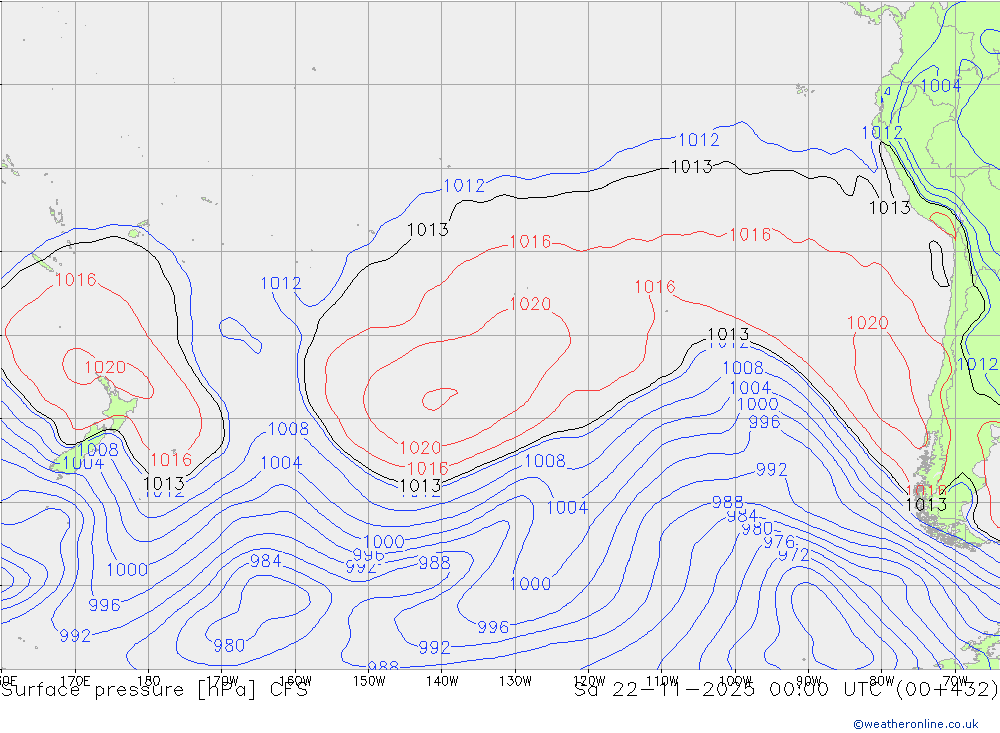
Task: Click the 90W longitude axis label
Action: (x=809, y=680)
